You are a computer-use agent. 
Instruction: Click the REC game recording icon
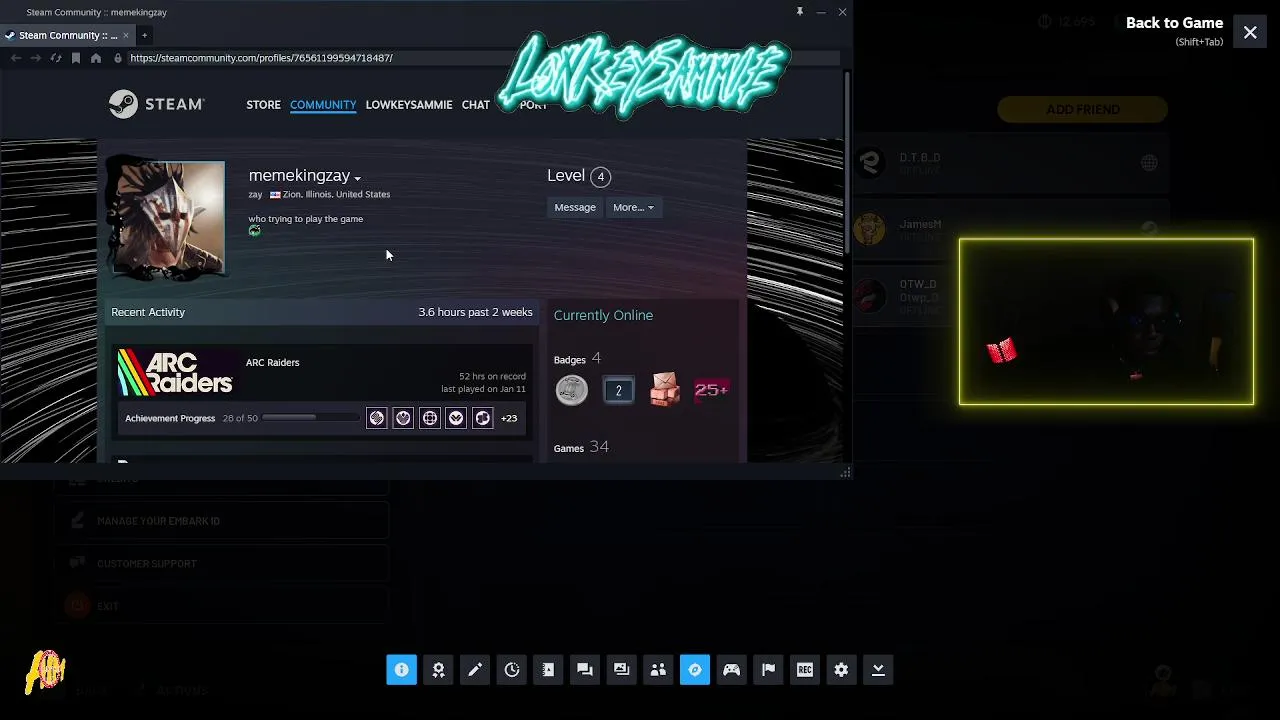coord(805,670)
